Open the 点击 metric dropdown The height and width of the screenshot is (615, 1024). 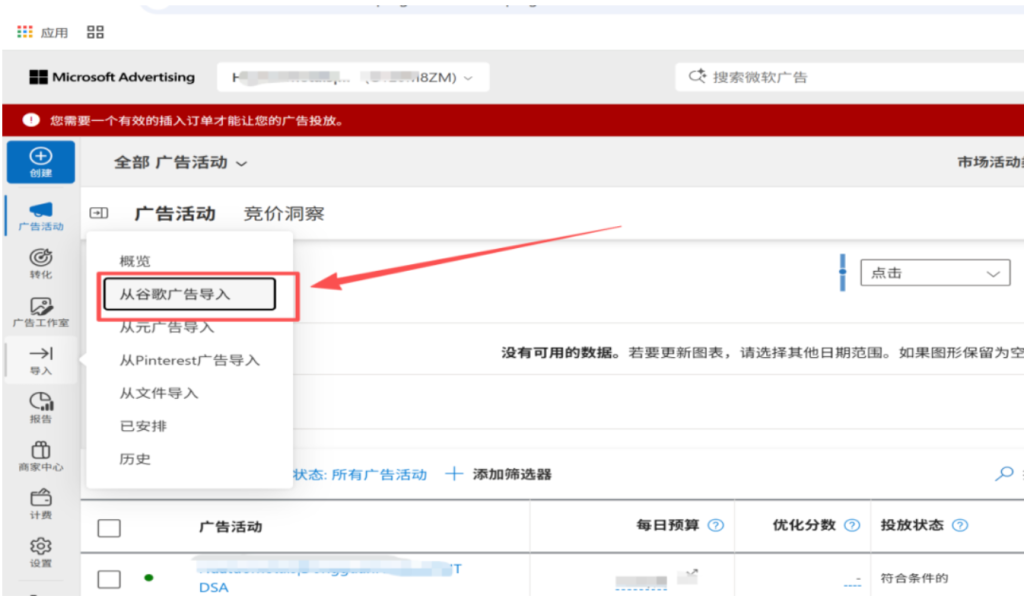934,273
